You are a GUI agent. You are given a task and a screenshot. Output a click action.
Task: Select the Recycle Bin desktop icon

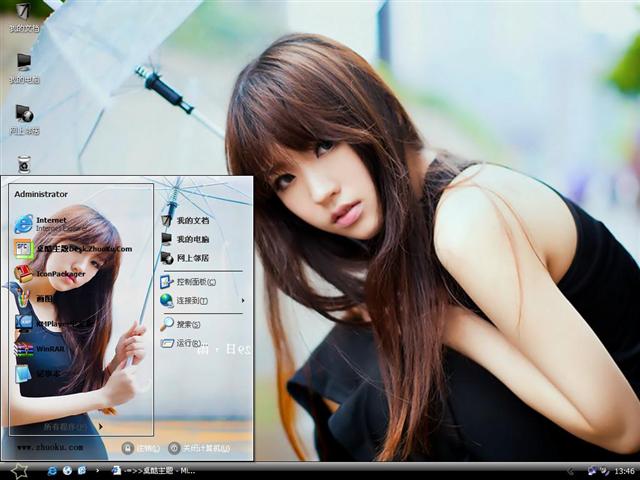(24, 164)
